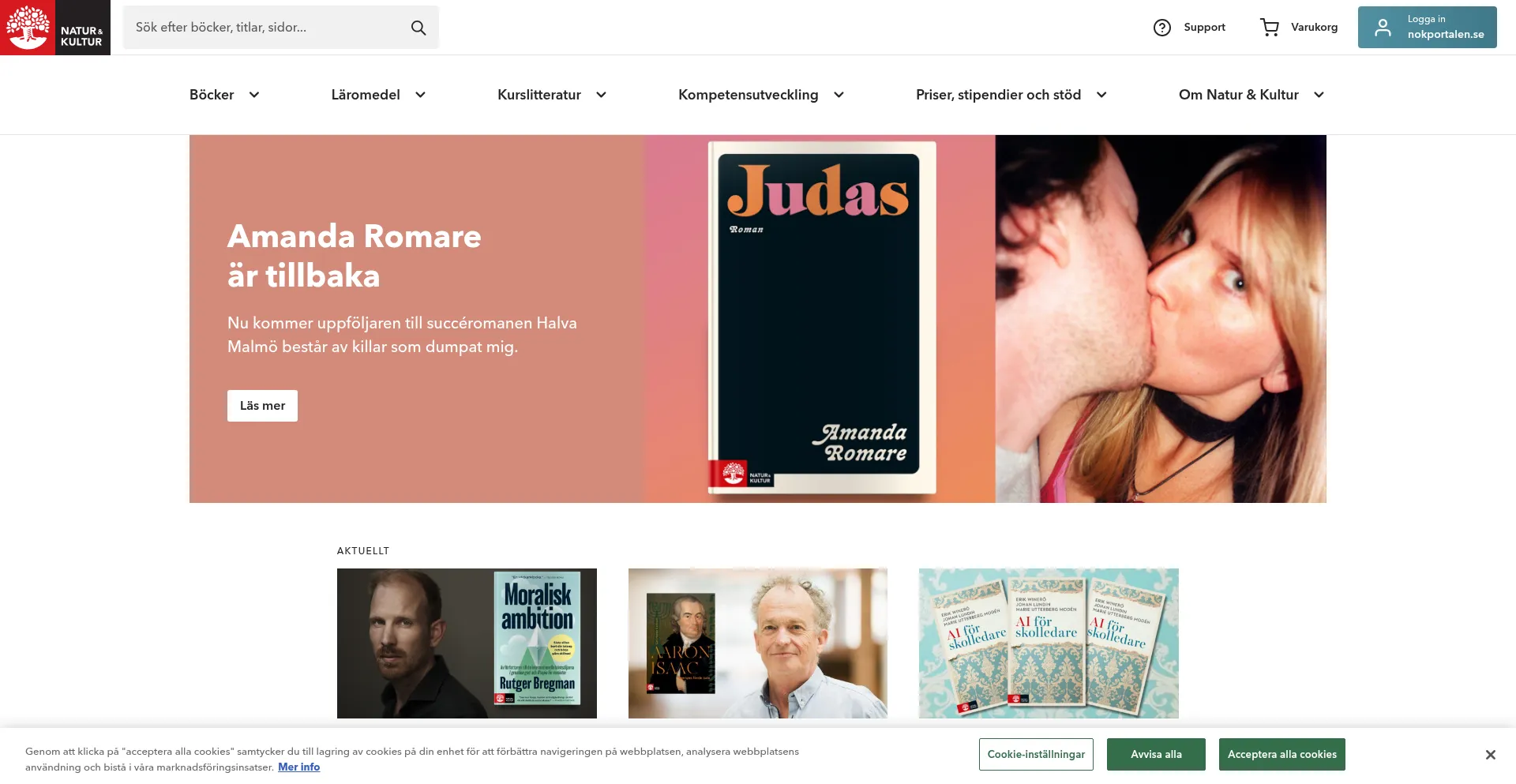Click the search magnifier icon

click(x=418, y=28)
